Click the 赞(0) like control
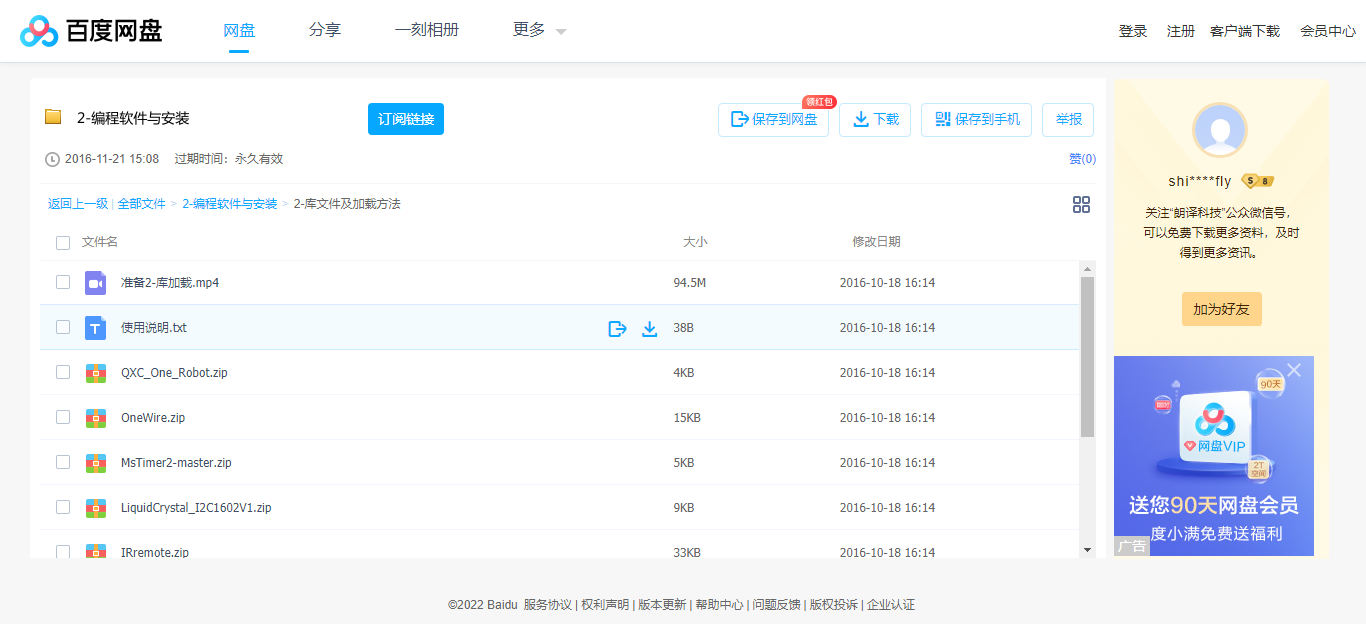The width and height of the screenshot is (1366, 624). click(1080, 157)
